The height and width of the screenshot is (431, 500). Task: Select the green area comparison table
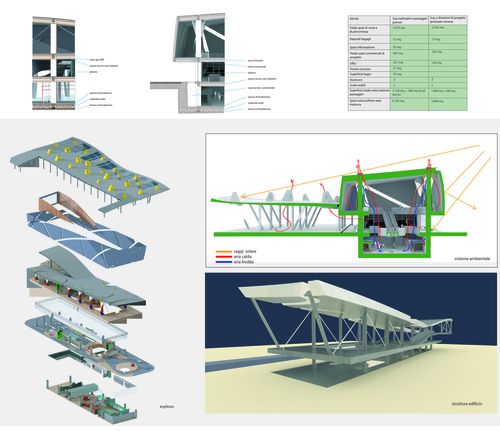408,63
